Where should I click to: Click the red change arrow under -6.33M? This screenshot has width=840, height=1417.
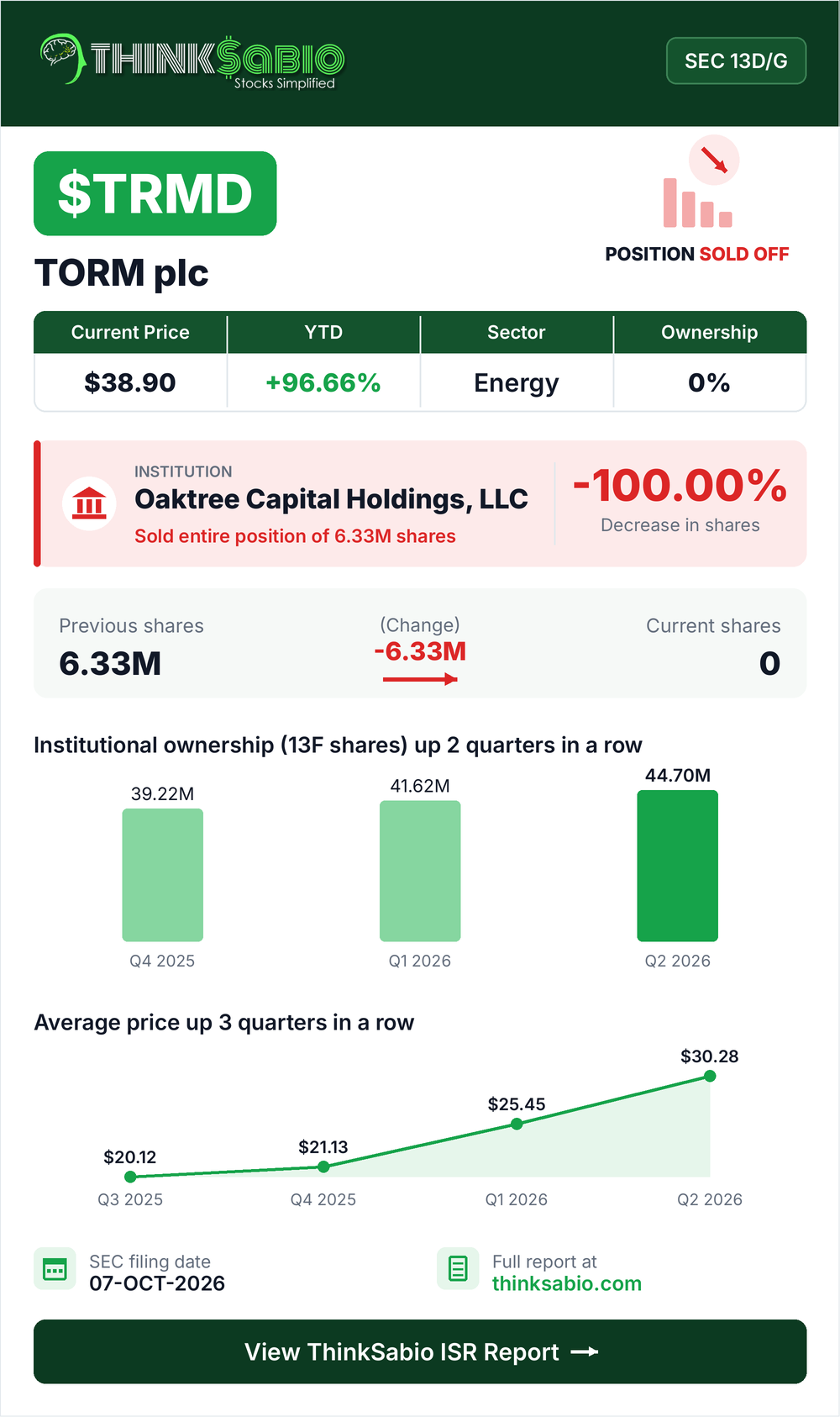420,678
